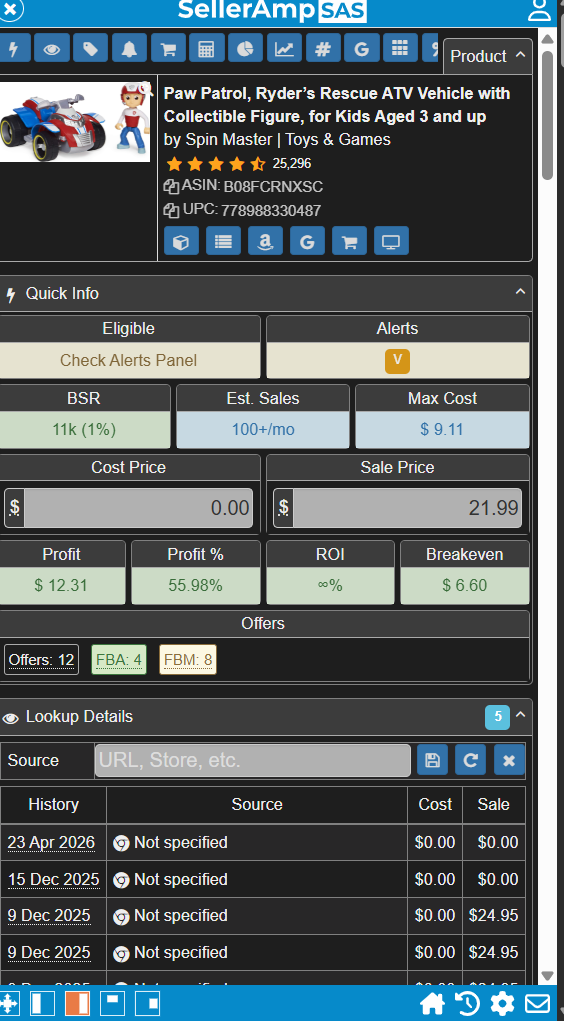Click the grid toolbar icon
Screen dimensions: 564x1021
[x=400, y=48]
